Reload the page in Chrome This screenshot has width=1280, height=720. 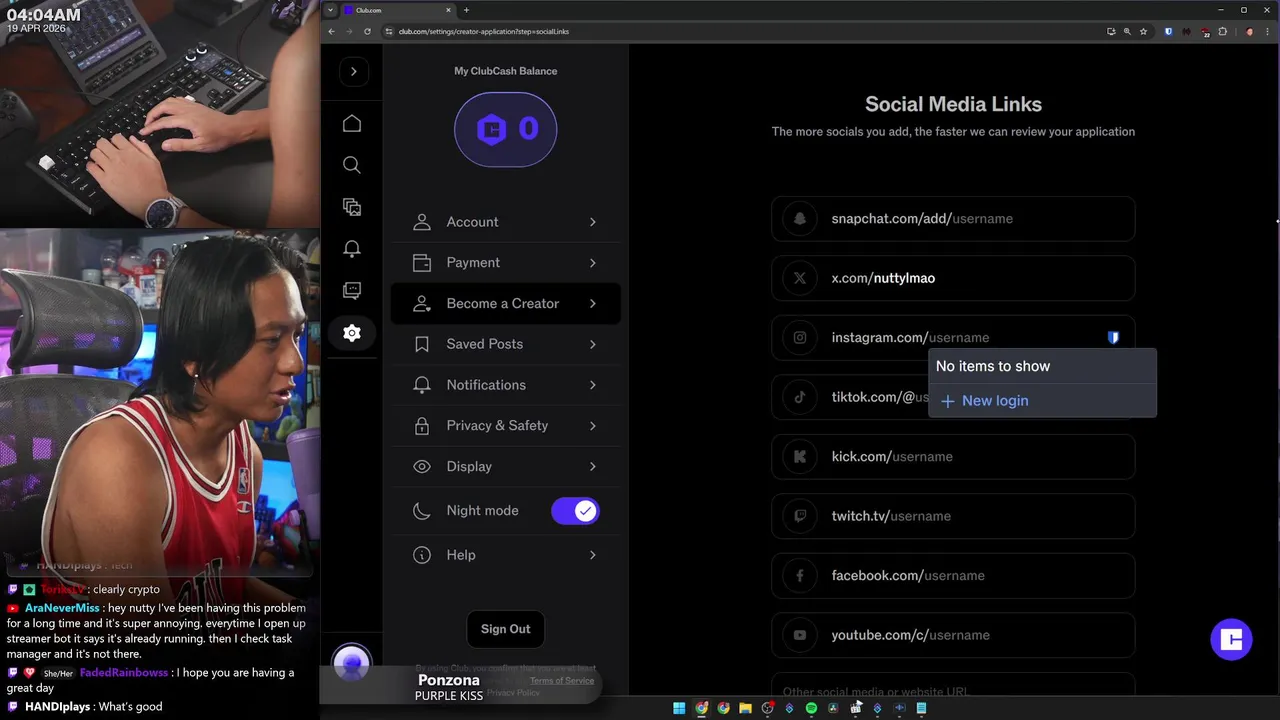[x=367, y=31]
